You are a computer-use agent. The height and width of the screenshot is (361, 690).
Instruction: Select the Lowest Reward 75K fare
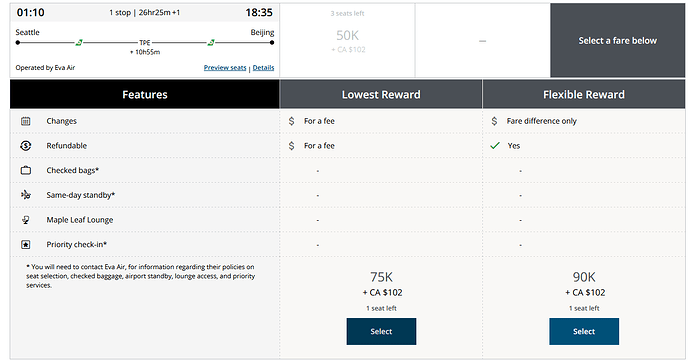point(381,332)
